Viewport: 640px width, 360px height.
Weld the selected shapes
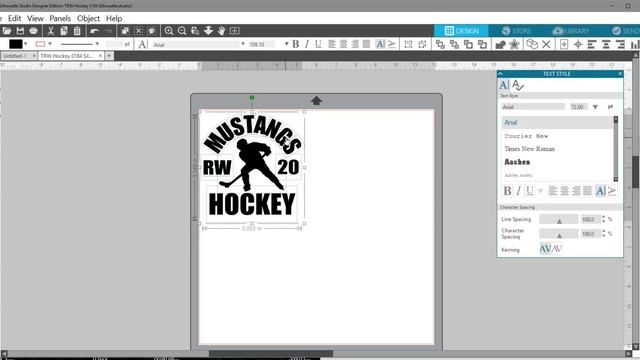(500, 44)
